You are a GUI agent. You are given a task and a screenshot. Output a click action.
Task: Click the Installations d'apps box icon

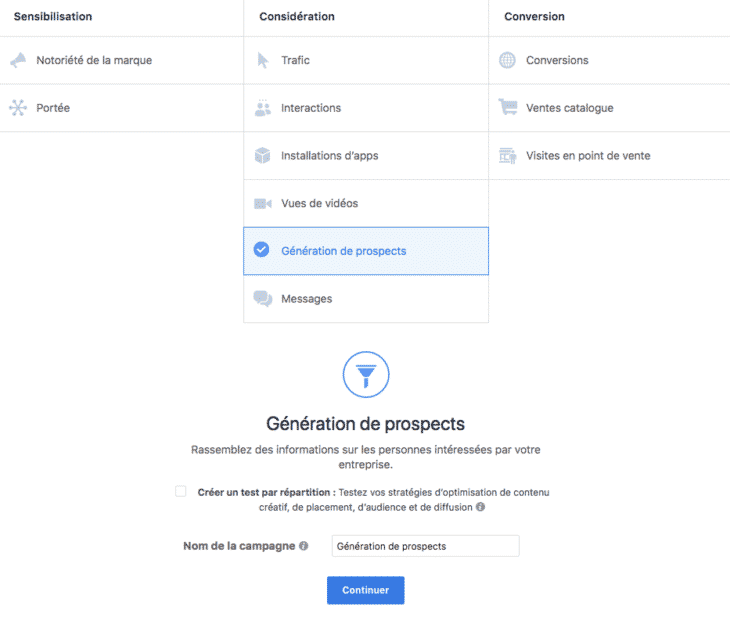(263, 156)
